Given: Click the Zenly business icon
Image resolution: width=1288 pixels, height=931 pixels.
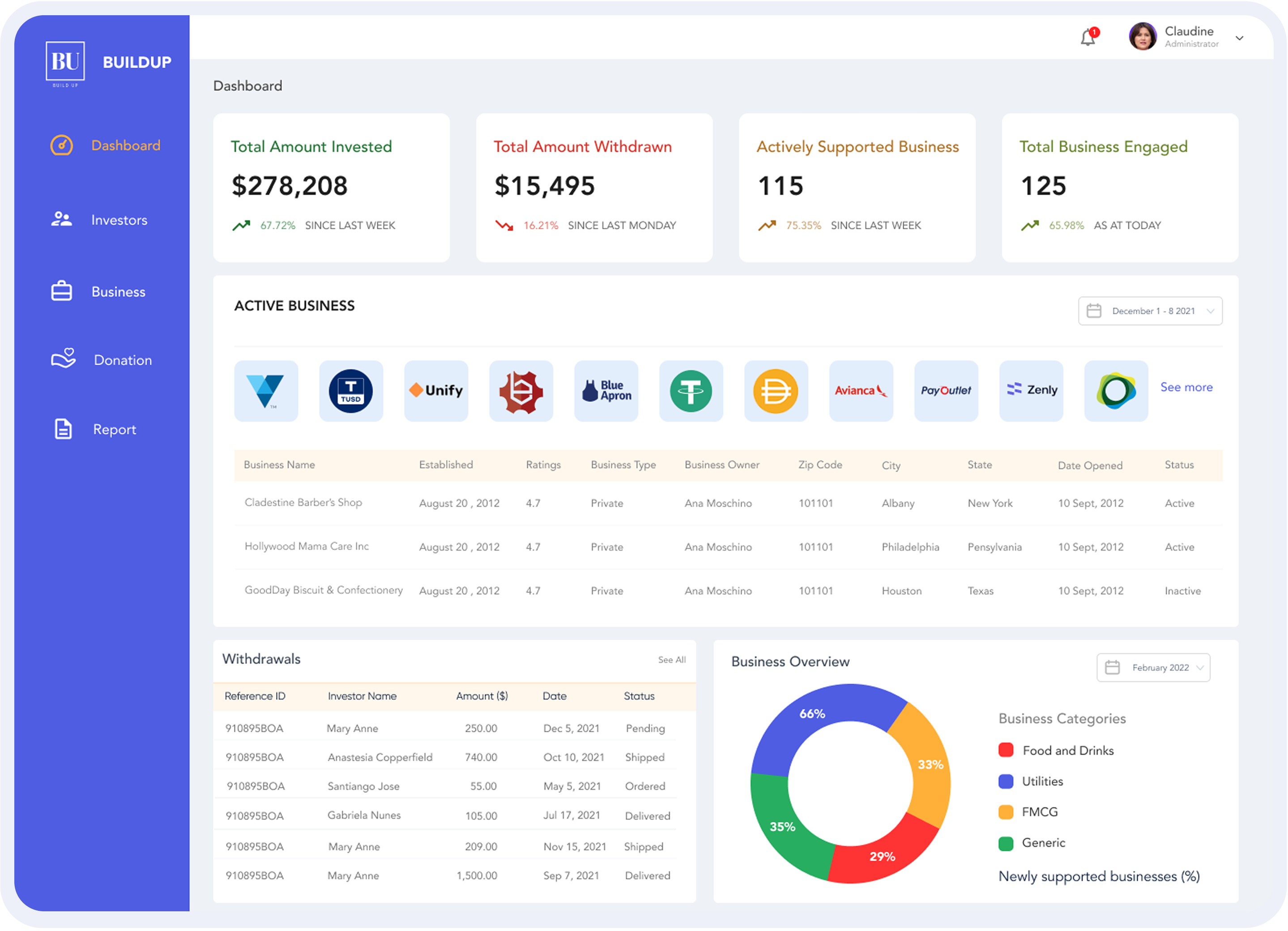Looking at the screenshot, I should point(1031,391).
